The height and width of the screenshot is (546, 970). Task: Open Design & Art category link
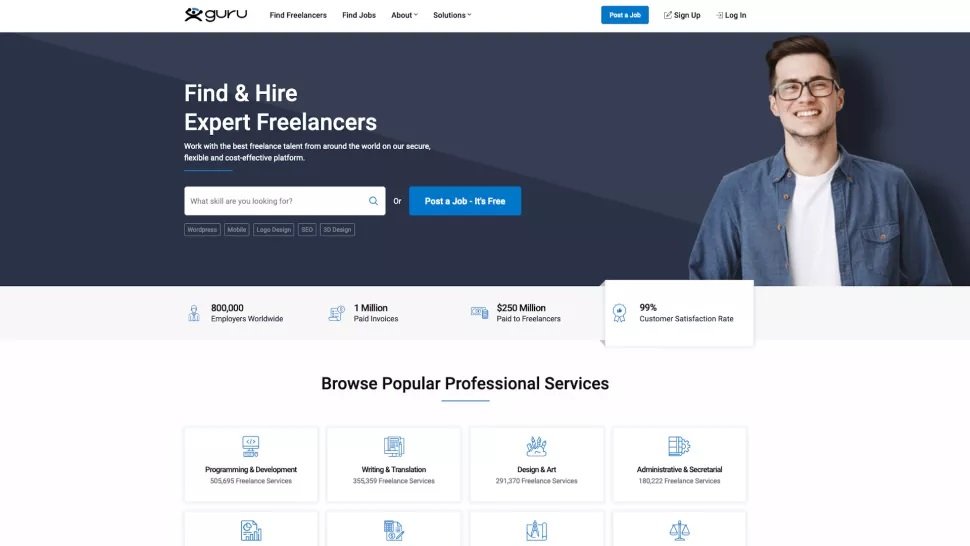pos(536,469)
